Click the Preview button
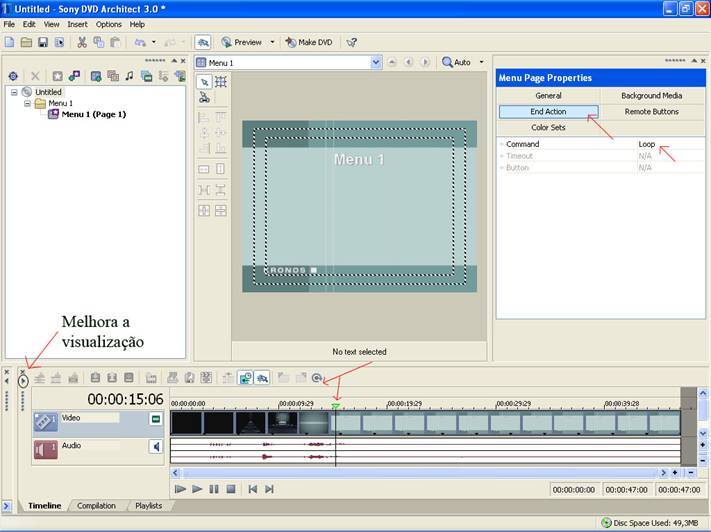The width and height of the screenshot is (711, 532). [x=241, y=42]
